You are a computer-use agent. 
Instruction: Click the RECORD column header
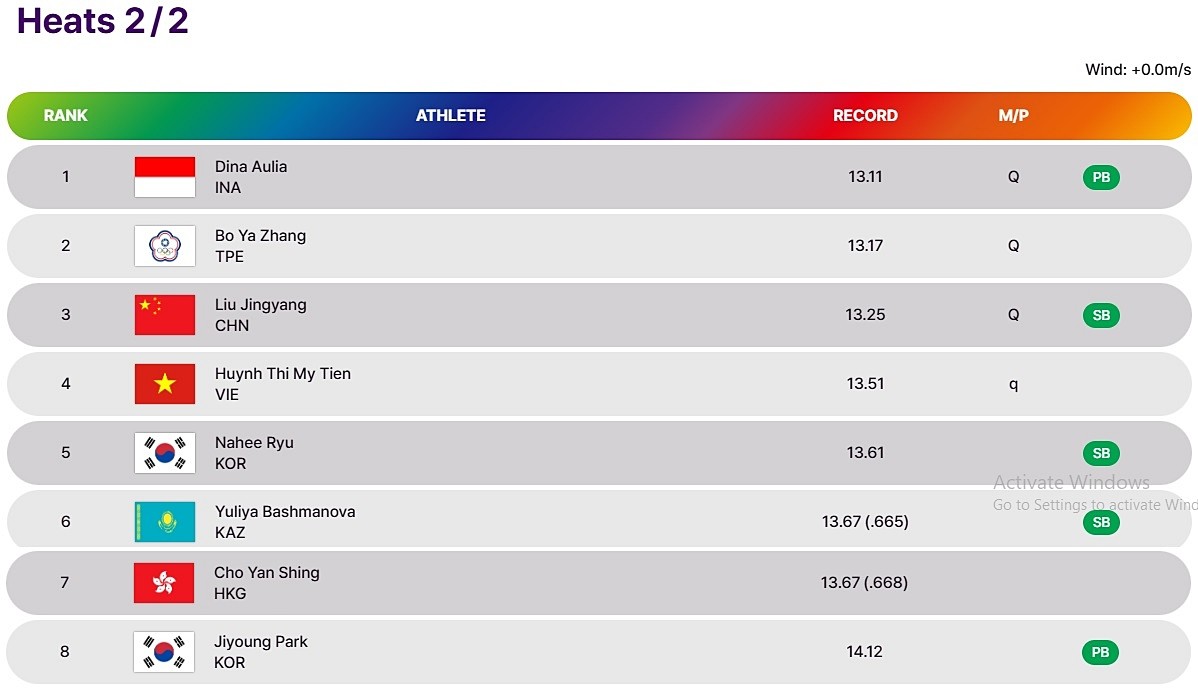tap(865, 115)
